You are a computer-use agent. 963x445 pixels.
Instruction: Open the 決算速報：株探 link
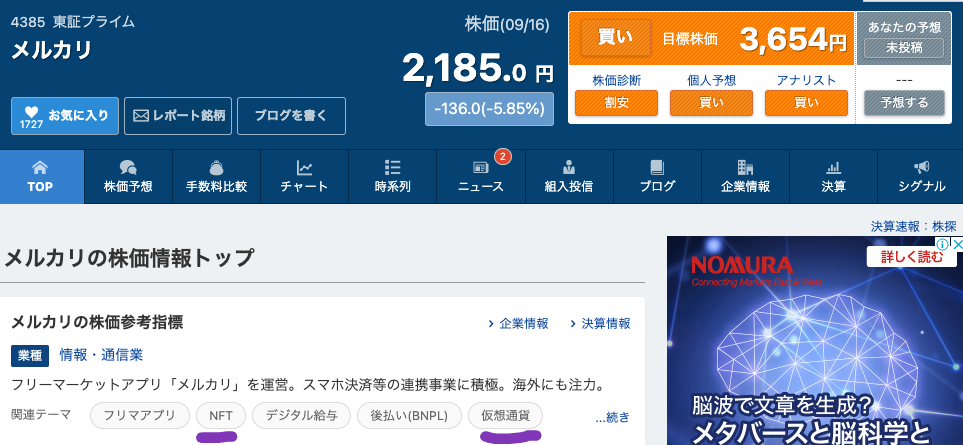pyautogui.click(x=914, y=226)
